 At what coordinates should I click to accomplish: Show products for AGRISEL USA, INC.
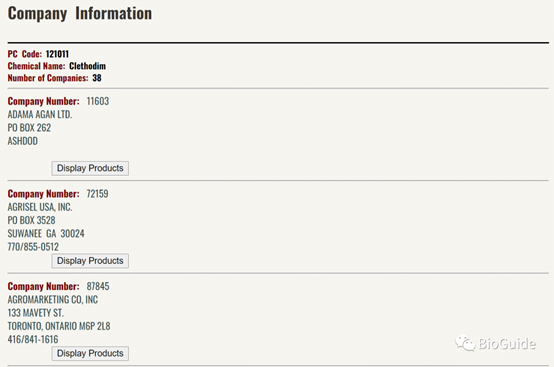click(90, 261)
